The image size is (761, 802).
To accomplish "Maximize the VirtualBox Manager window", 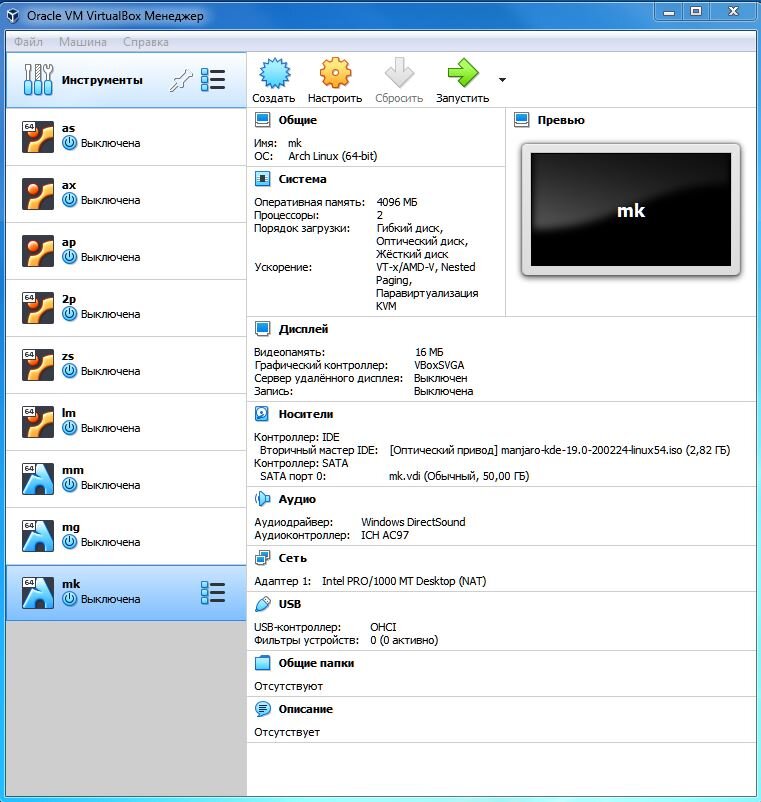I will click(696, 12).
